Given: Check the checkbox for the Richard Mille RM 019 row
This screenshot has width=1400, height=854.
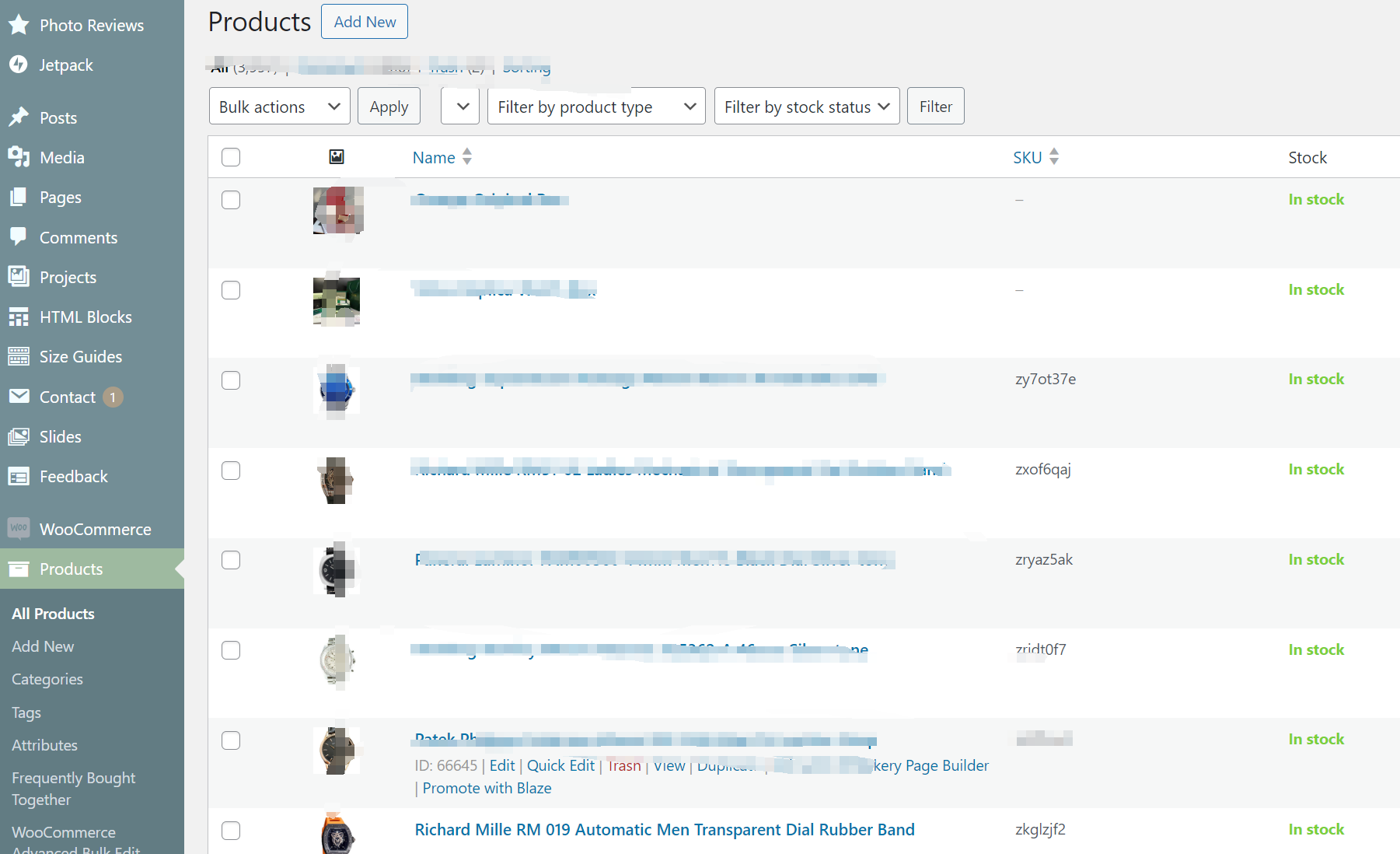Looking at the screenshot, I should [x=231, y=831].
